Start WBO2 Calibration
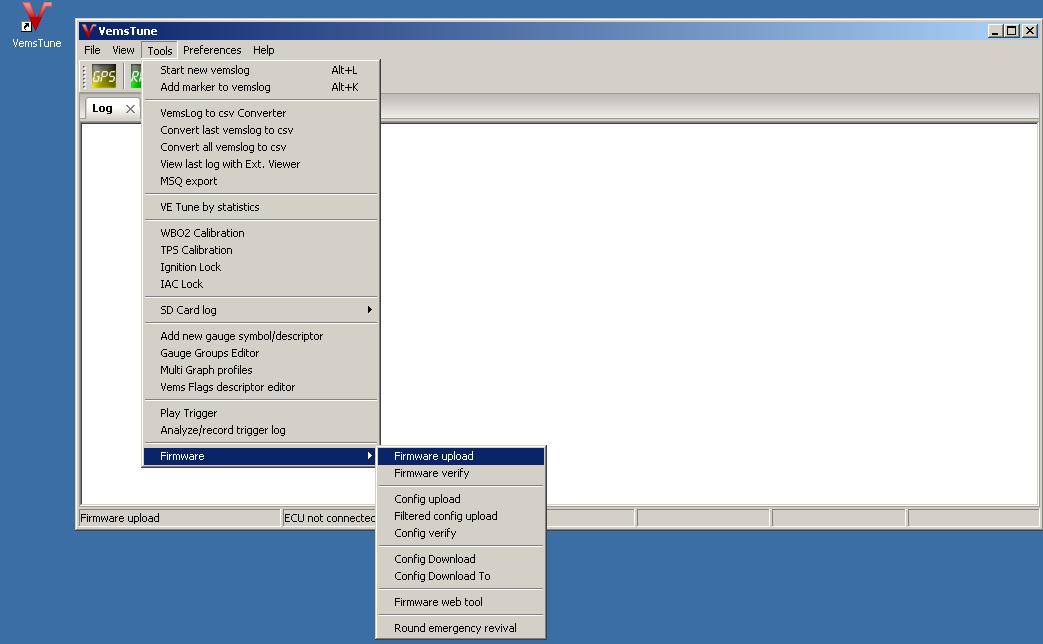The height and width of the screenshot is (644, 1043). 261,233
